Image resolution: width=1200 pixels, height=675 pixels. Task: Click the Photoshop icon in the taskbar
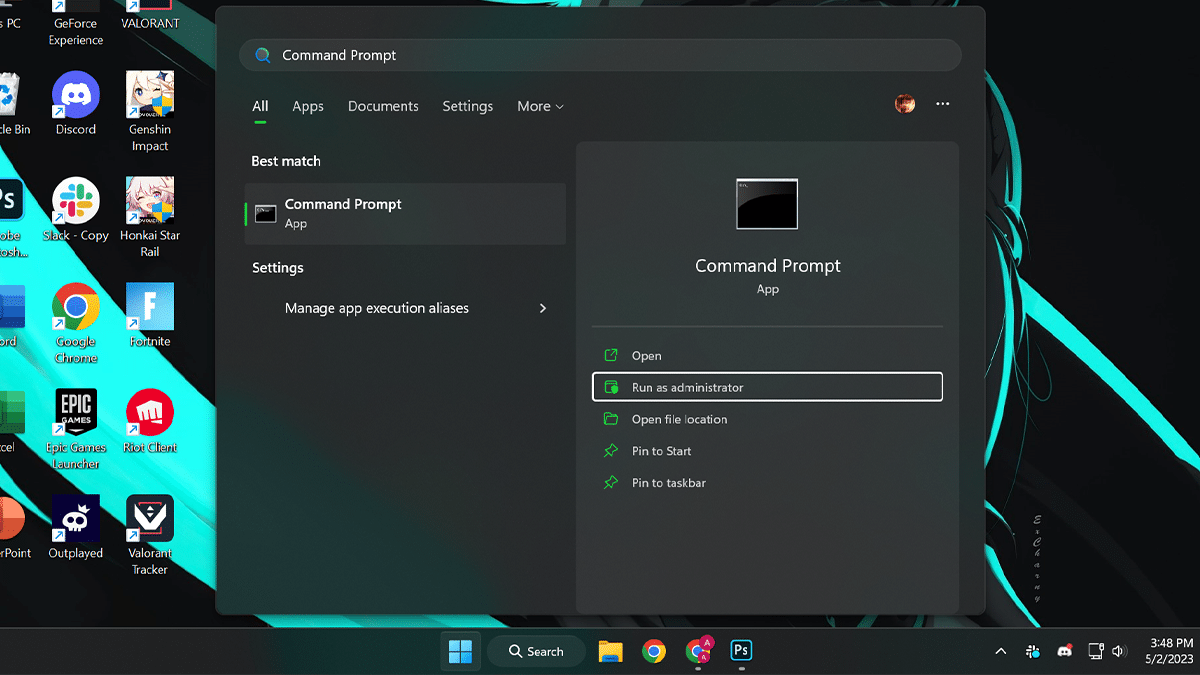pos(741,651)
